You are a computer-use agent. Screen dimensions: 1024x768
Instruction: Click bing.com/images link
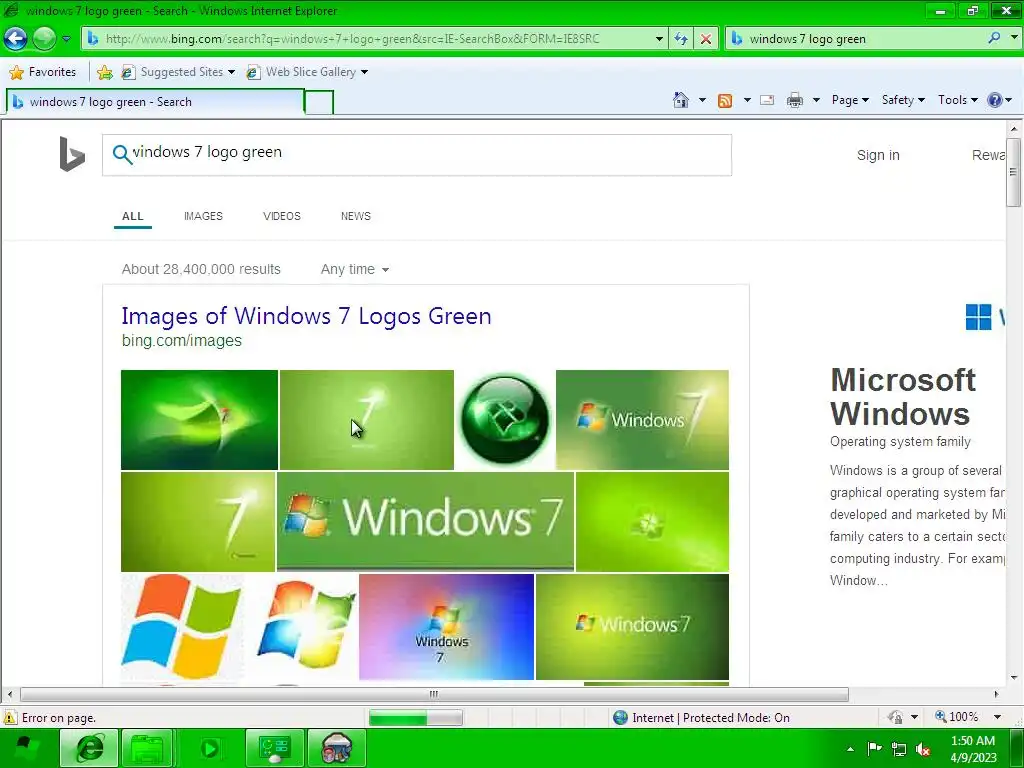pyautogui.click(x=182, y=340)
